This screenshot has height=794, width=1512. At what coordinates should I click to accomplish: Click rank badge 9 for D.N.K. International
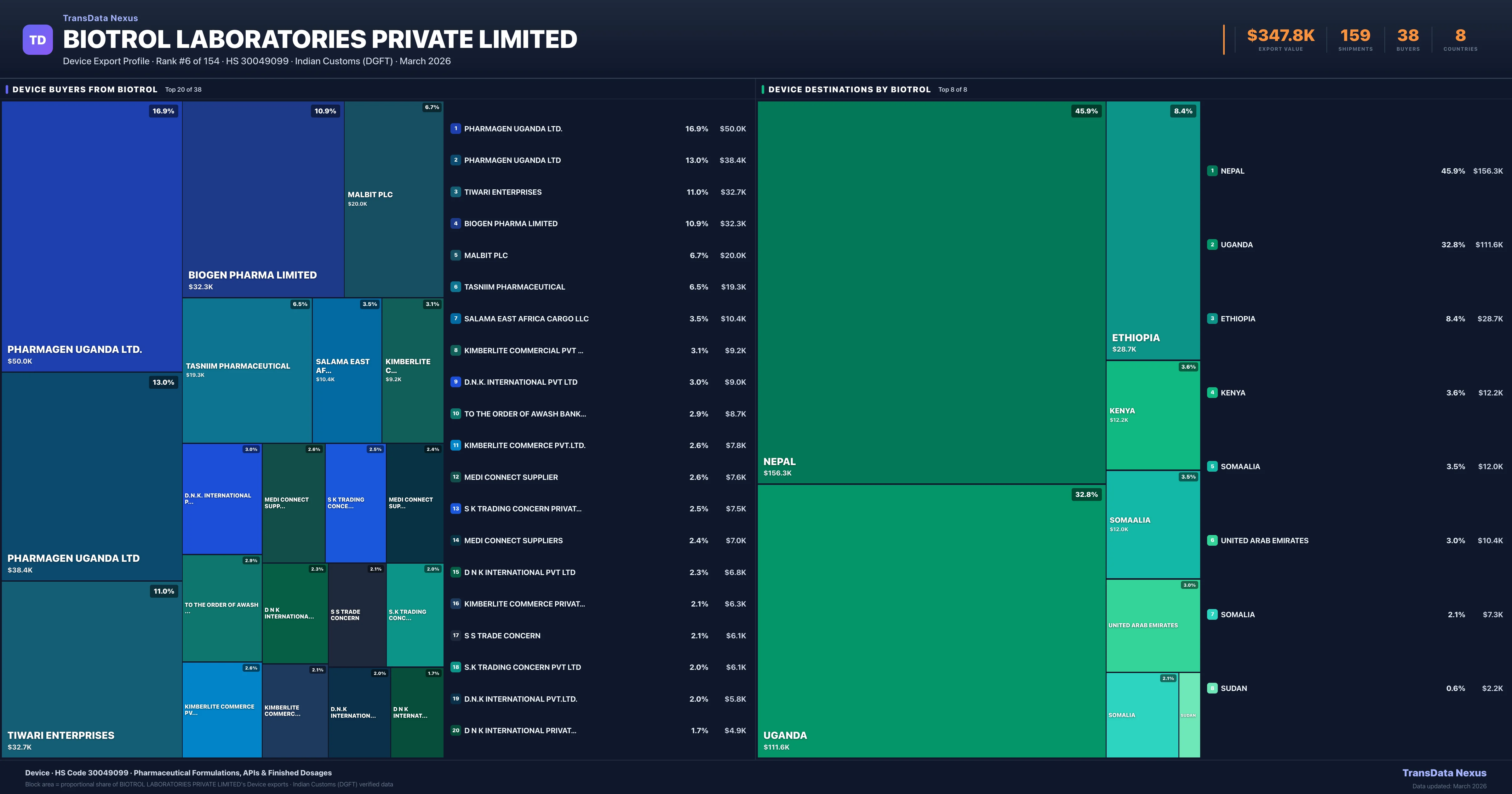(455, 382)
